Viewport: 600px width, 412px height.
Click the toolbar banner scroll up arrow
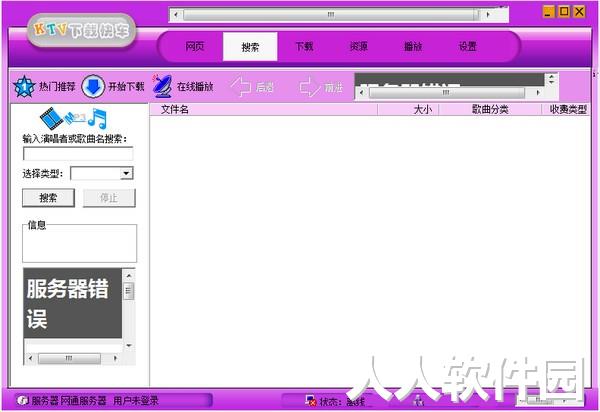click(x=551, y=77)
